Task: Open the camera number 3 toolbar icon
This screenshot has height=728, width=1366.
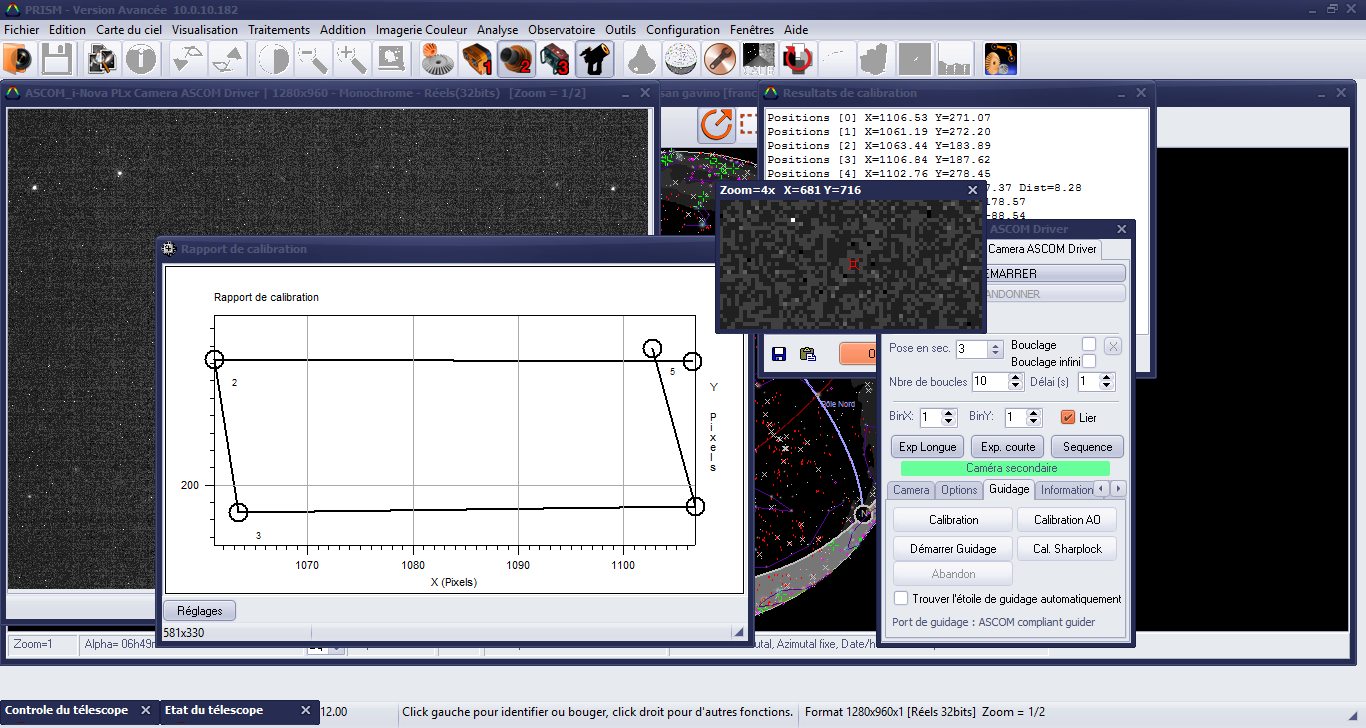Action: coord(554,60)
